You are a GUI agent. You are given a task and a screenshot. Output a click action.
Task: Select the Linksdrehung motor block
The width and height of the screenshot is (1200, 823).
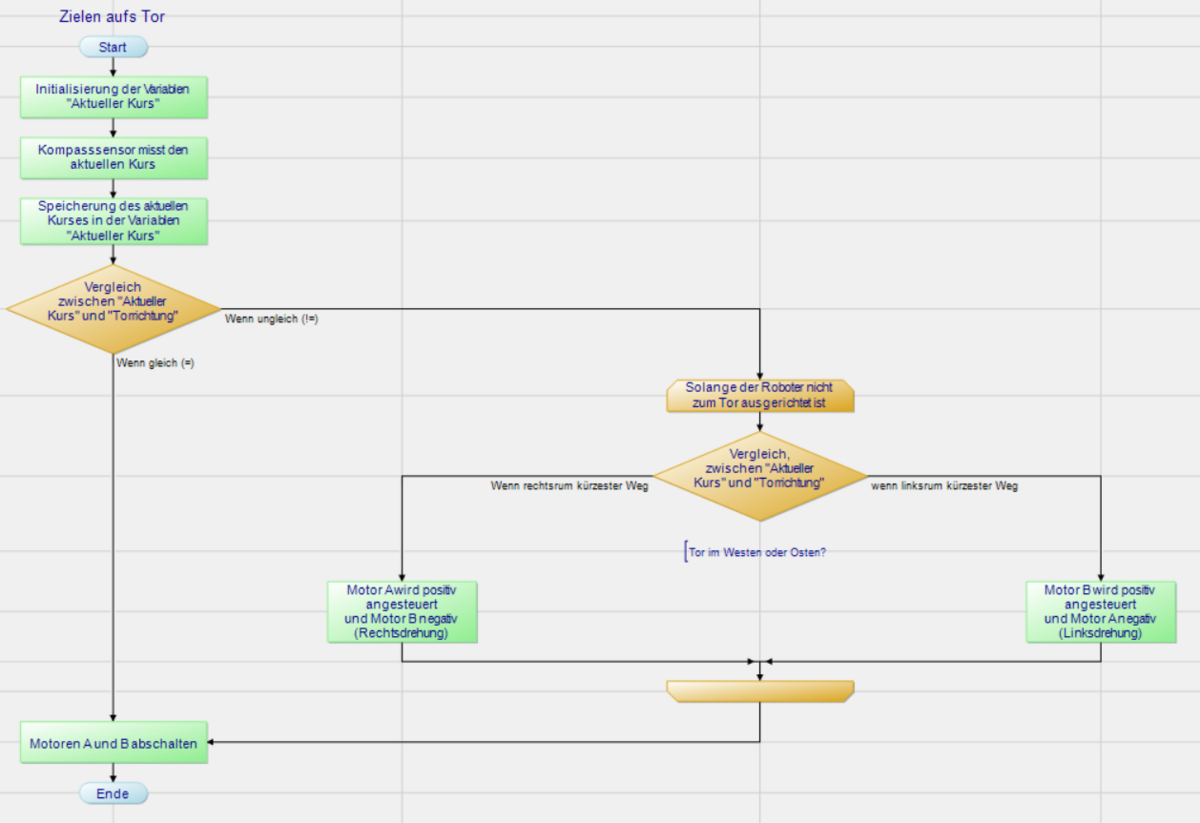pyautogui.click(x=1100, y=611)
